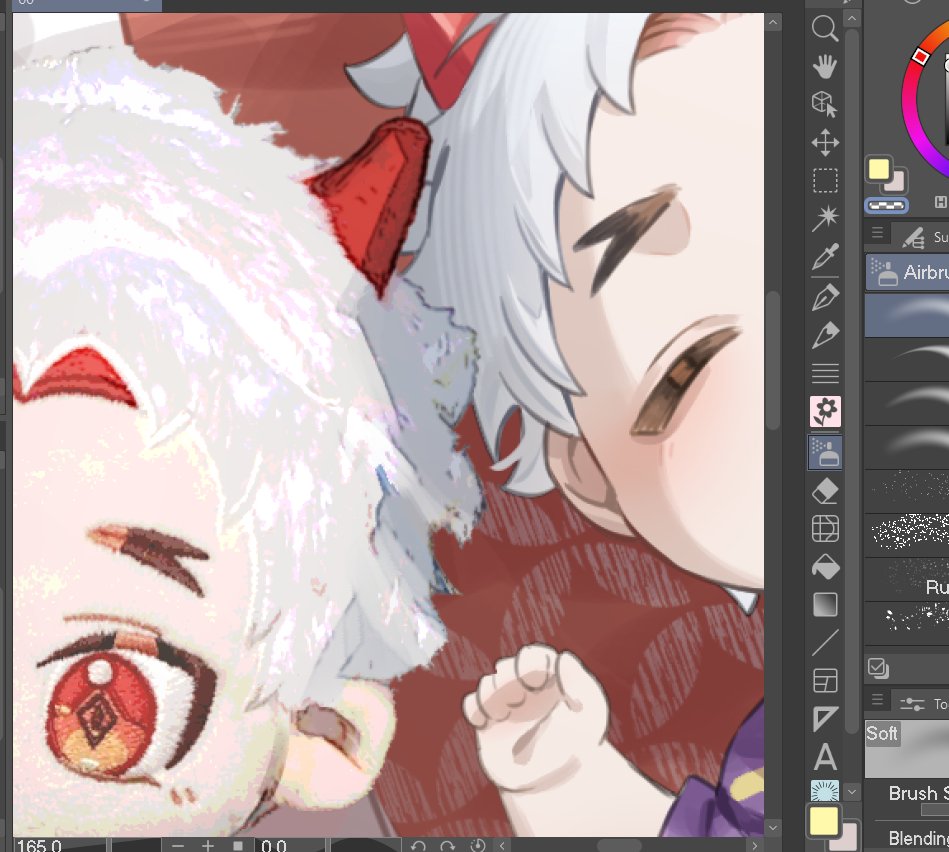The width and height of the screenshot is (949, 852).
Task: Click the horizontal scrollbar left arrow
Action: (502, 845)
